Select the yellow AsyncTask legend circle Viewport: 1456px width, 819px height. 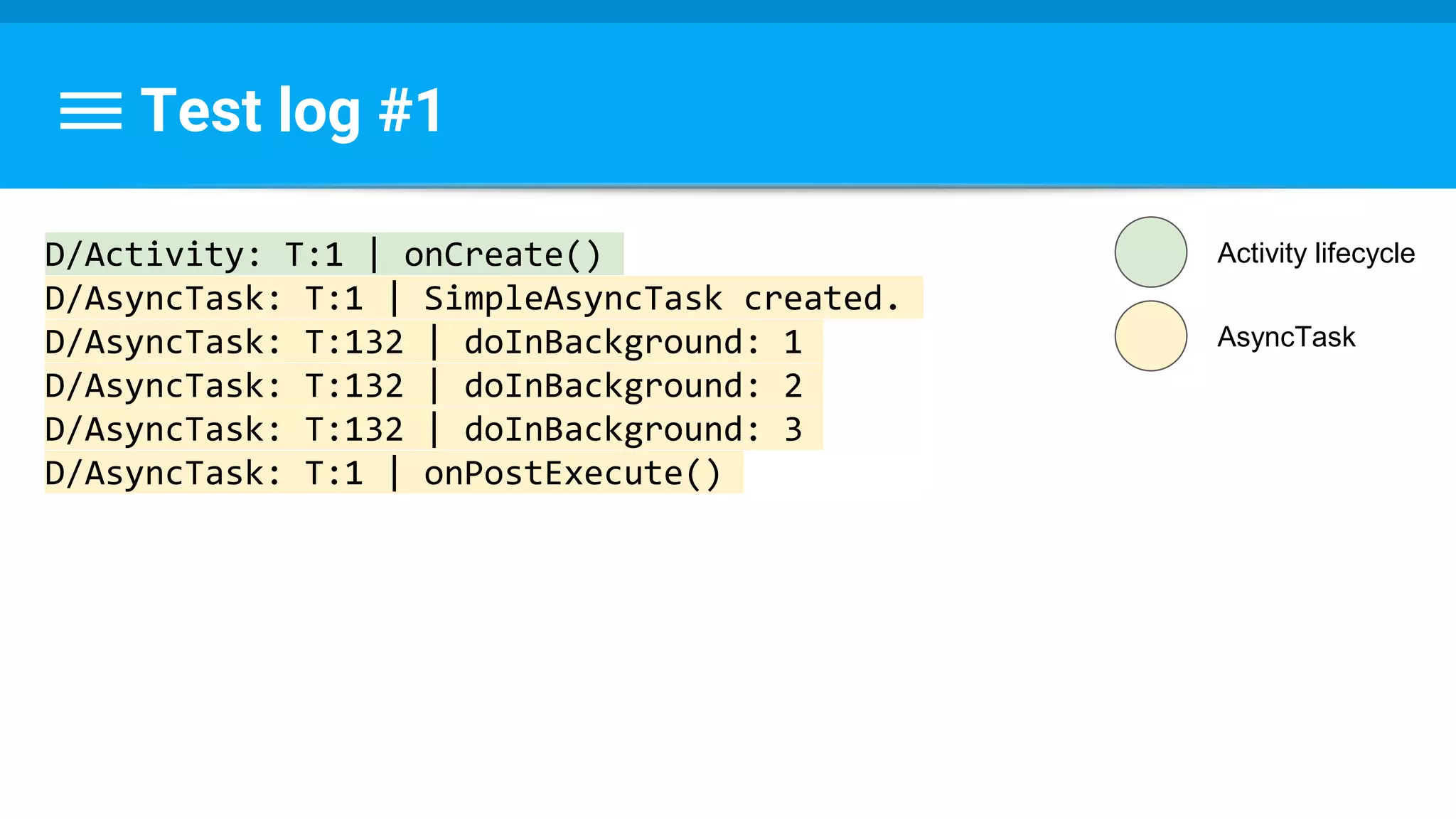[1150, 336]
